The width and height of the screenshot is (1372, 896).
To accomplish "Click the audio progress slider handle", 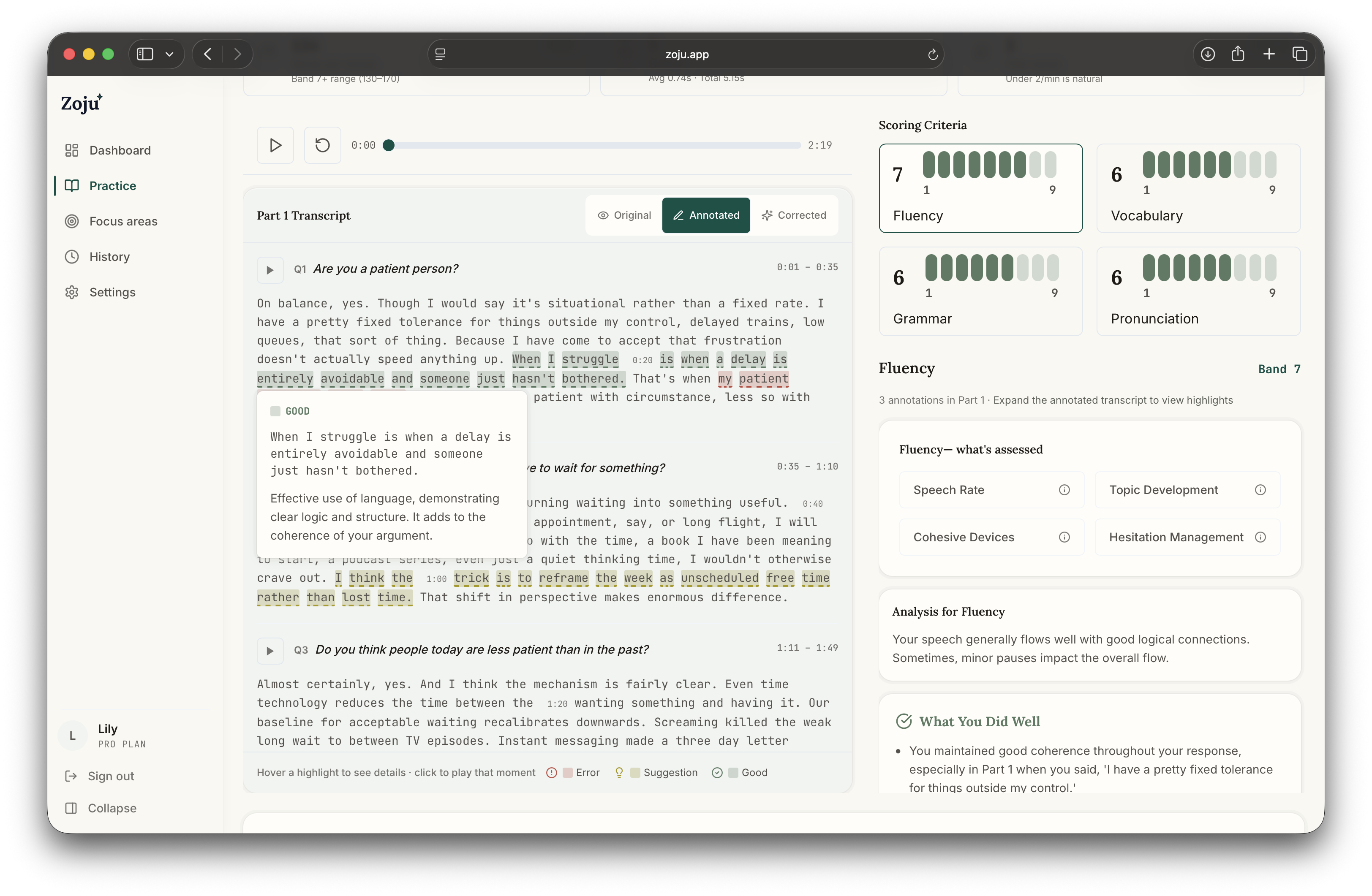I will (x=389, y=145).
